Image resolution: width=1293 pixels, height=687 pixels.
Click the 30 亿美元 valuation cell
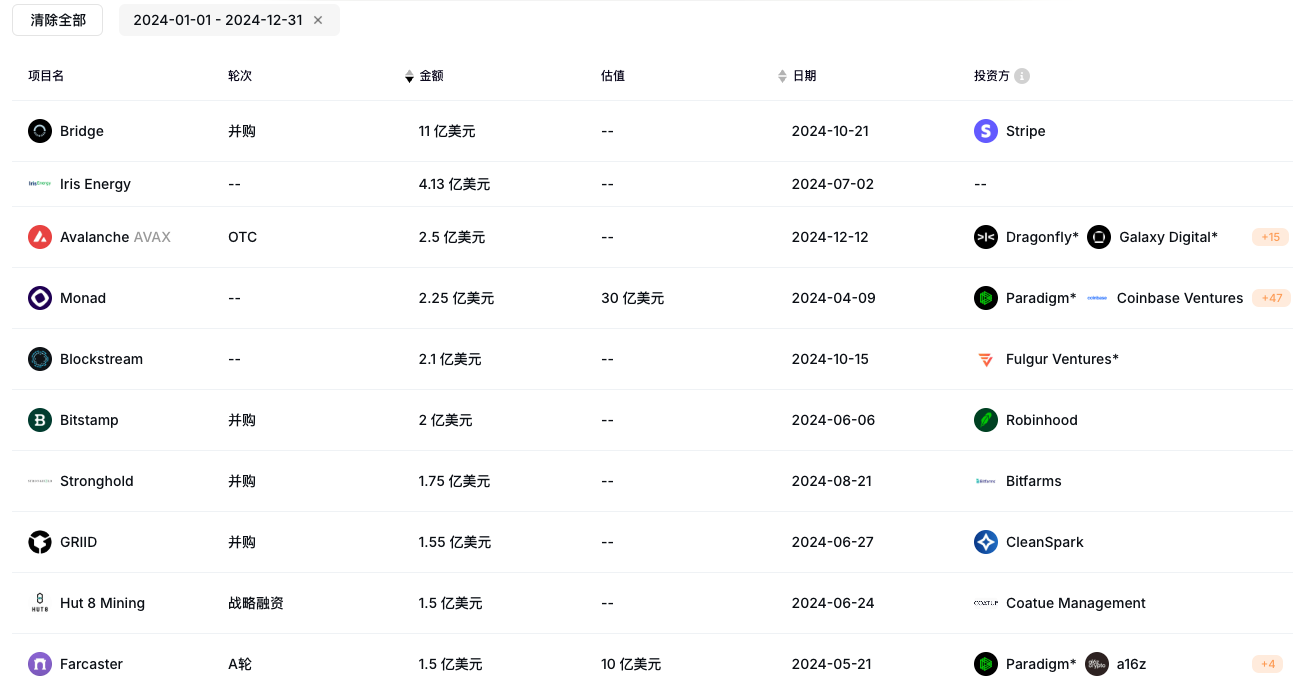pyautogui.click(x=632, y=298)
